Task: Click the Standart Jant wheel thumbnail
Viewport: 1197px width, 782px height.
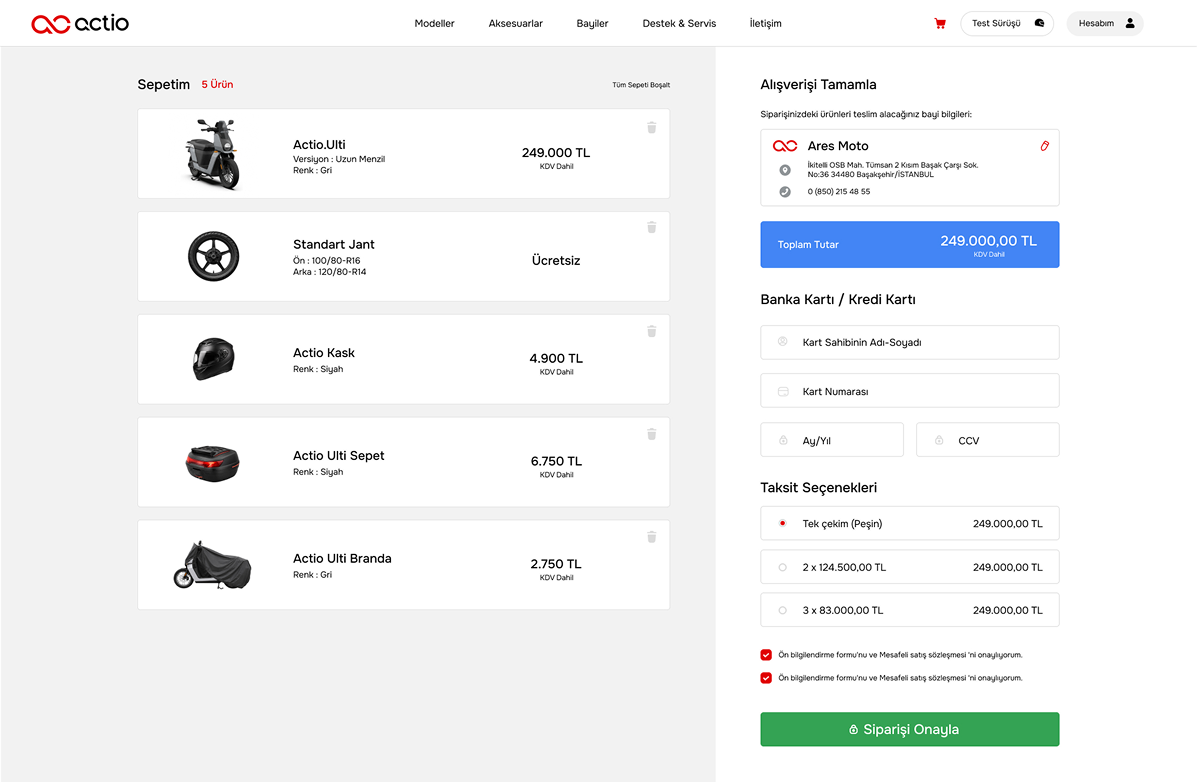Action: tap(214, 257)
